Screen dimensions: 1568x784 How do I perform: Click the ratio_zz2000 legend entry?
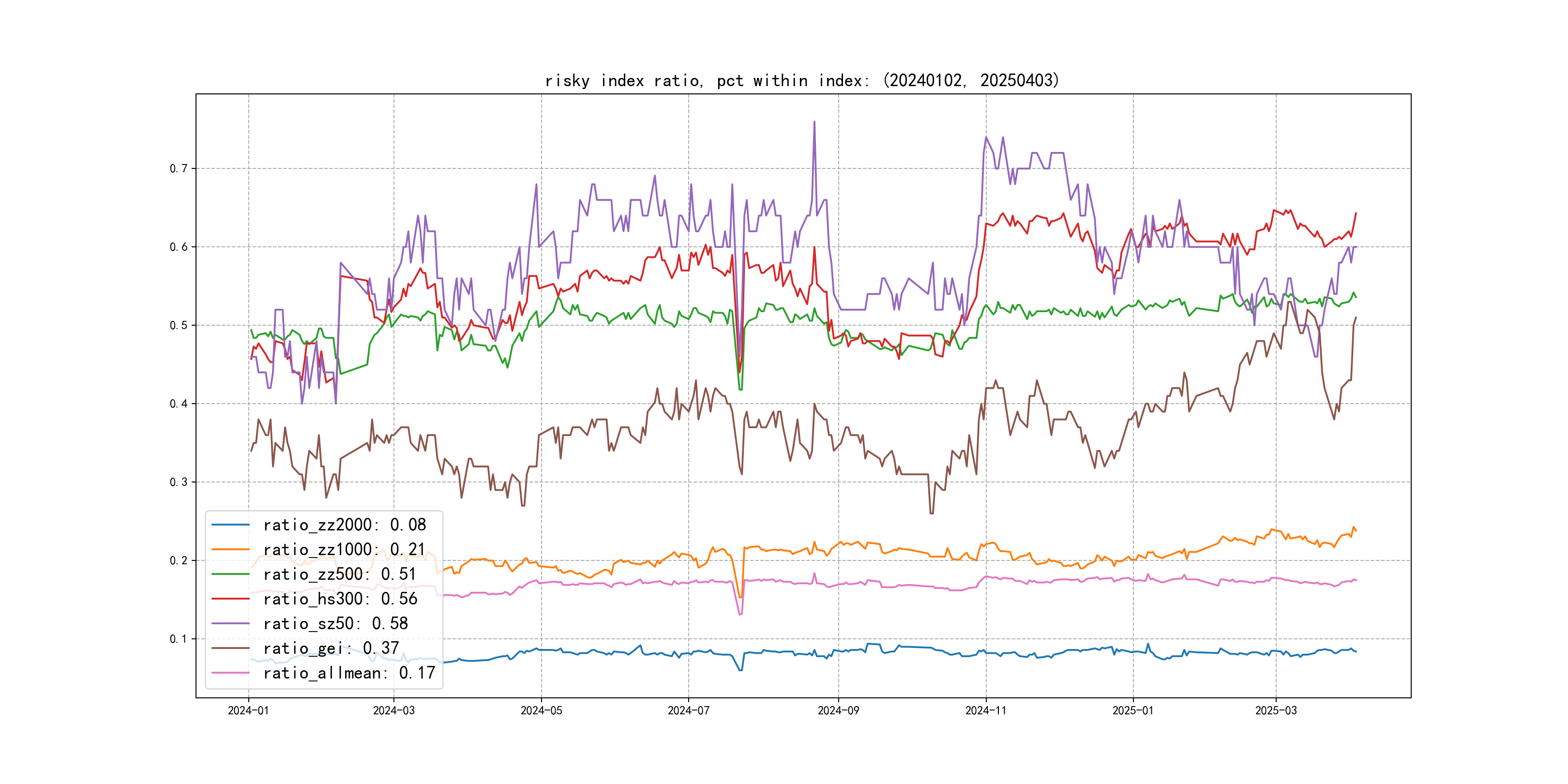coord(344,525)
